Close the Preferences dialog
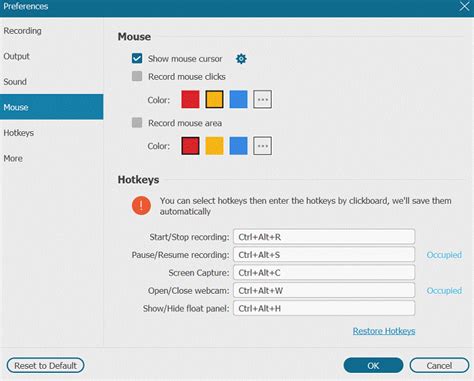The width and height of the screenshot is (474, 381). pyautogui.click(x=464, y=6)
